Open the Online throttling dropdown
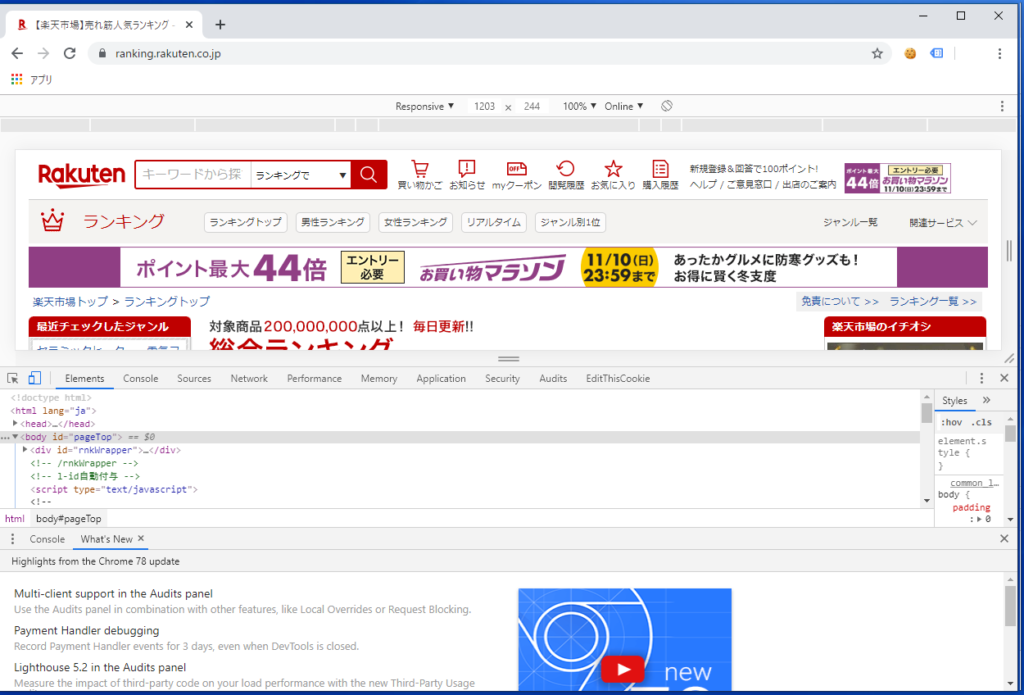 coord(623,106)
